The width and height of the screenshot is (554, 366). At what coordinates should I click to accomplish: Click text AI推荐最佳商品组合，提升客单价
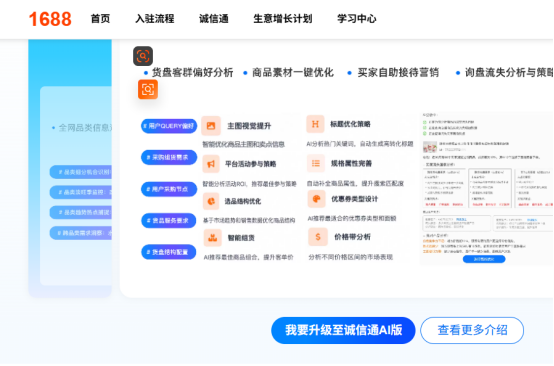coord(248,257)
